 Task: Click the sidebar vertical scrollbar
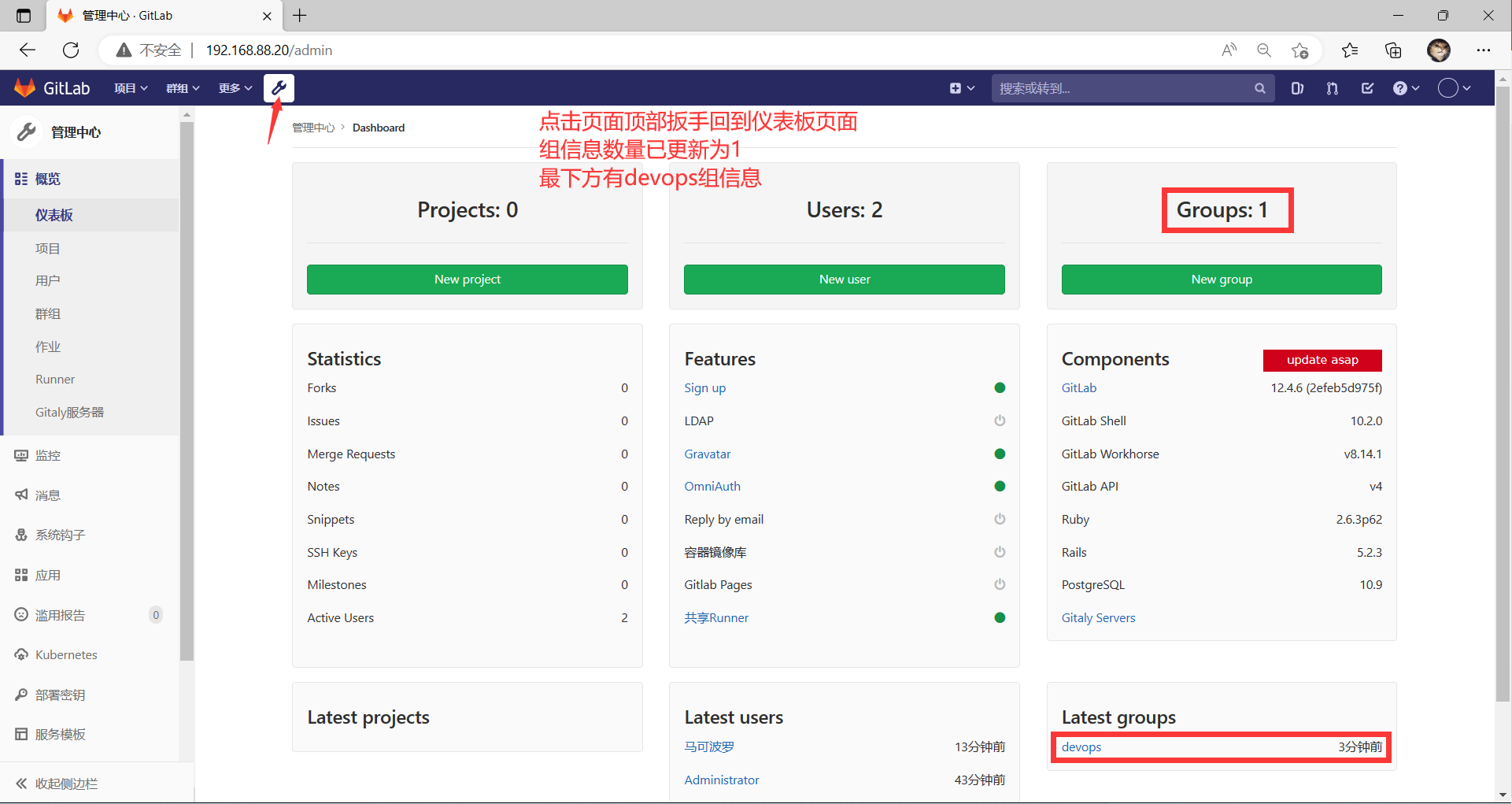[187, 394]
